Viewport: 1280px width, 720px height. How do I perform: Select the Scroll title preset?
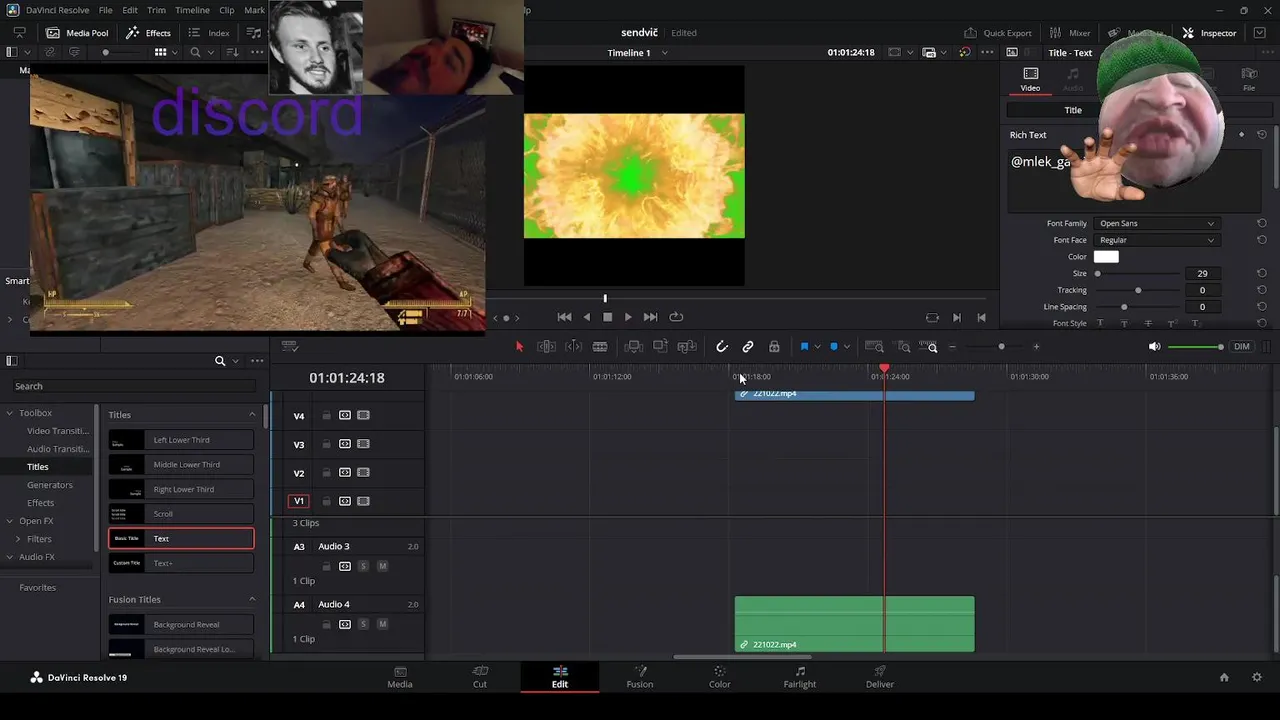click(181, 514)
